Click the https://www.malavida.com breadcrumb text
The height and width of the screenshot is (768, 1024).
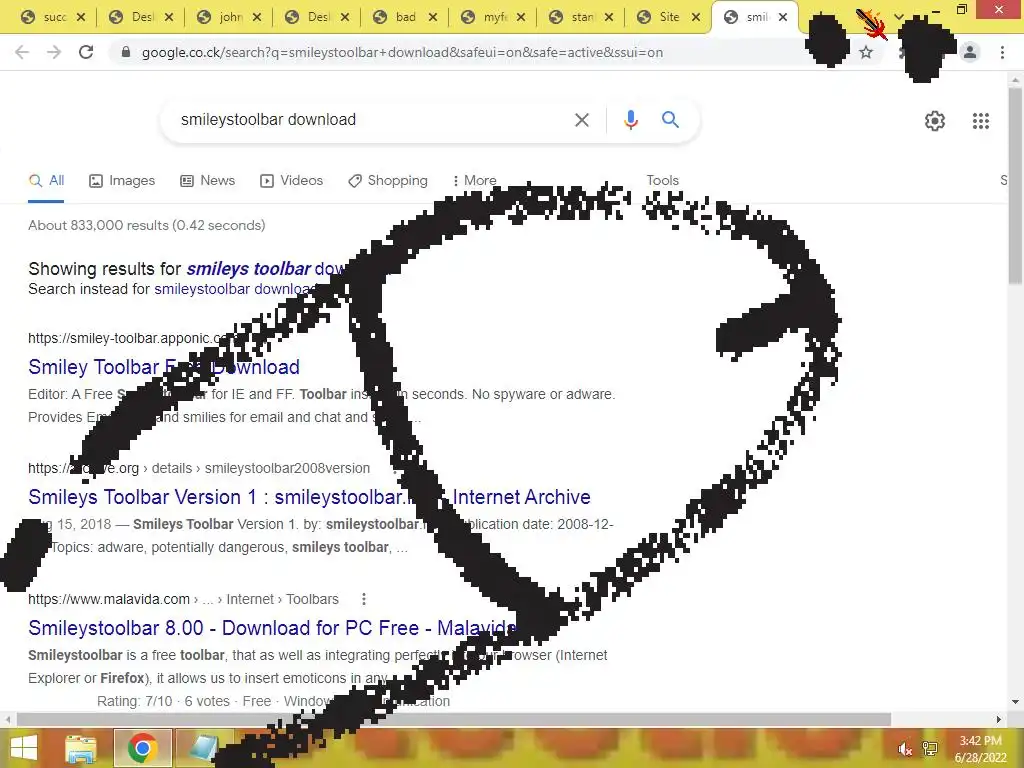109,599
